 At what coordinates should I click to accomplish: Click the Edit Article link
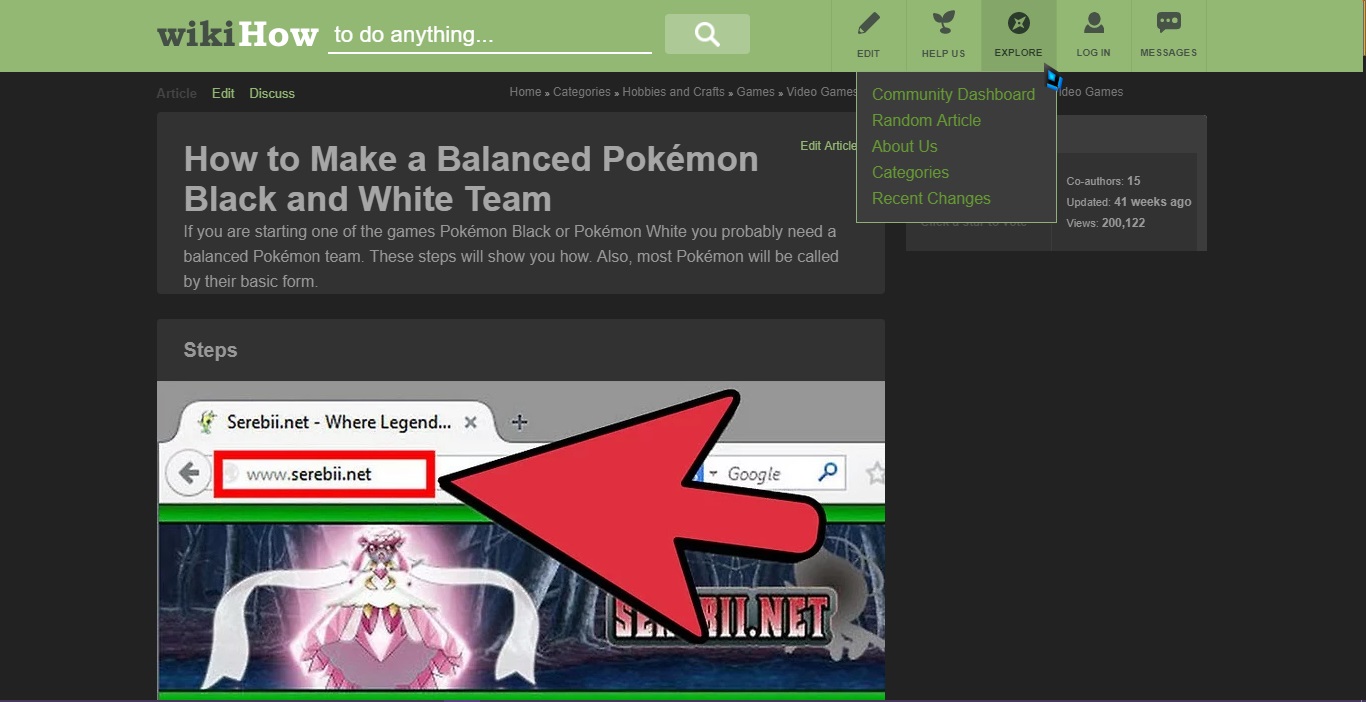828,145
